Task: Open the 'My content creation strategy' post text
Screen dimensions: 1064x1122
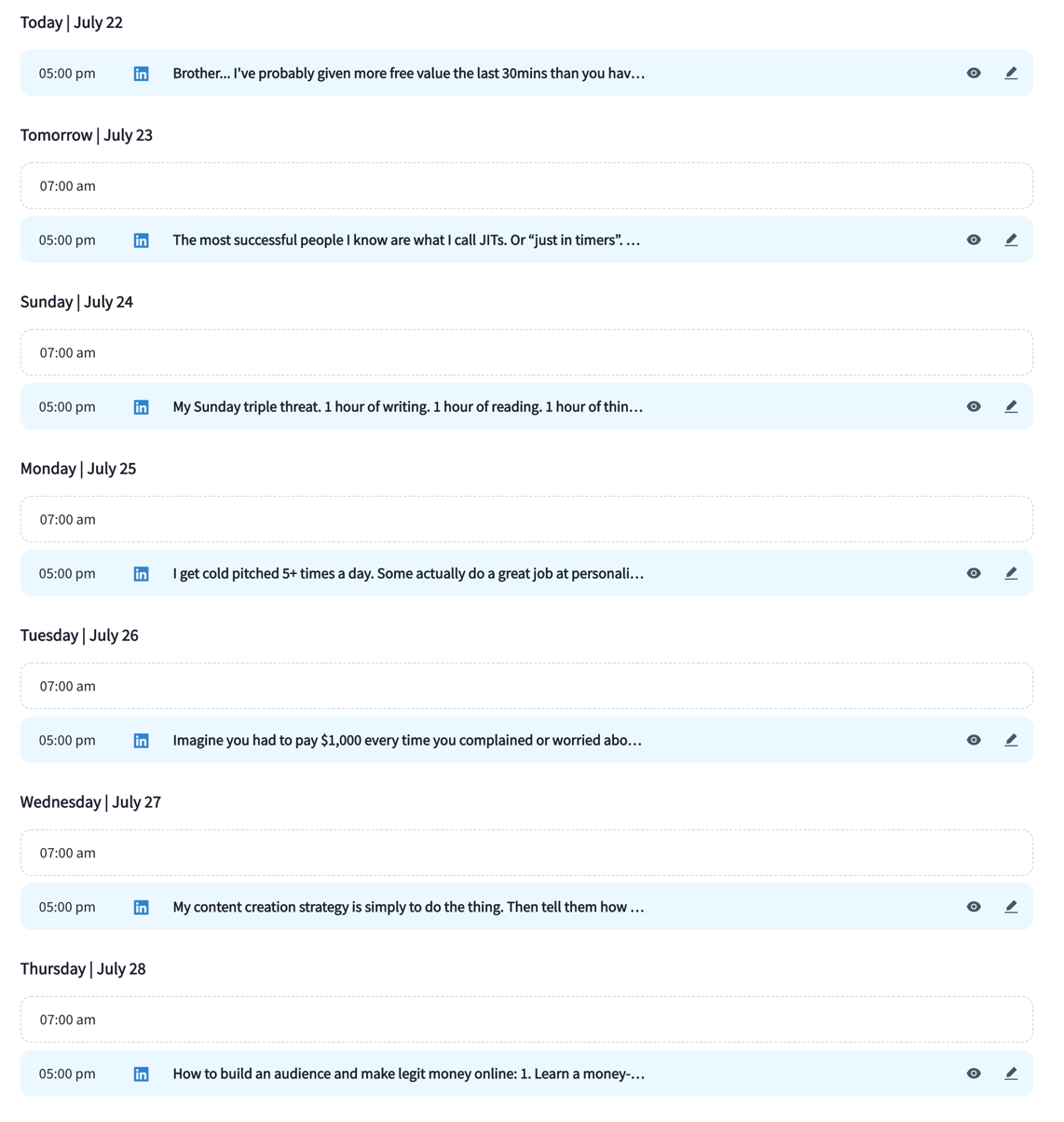Action: pyautogui.click(x=408, y=907)
